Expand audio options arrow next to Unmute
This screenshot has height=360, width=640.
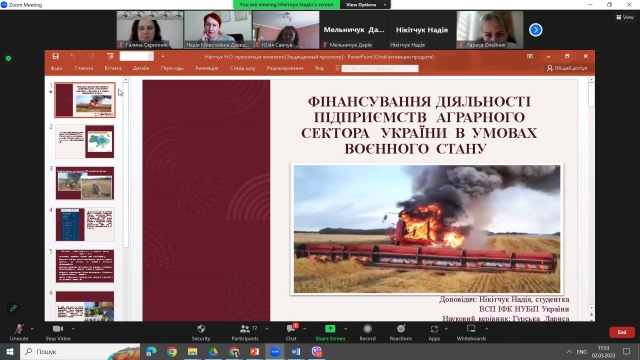(x=32, y=329)
